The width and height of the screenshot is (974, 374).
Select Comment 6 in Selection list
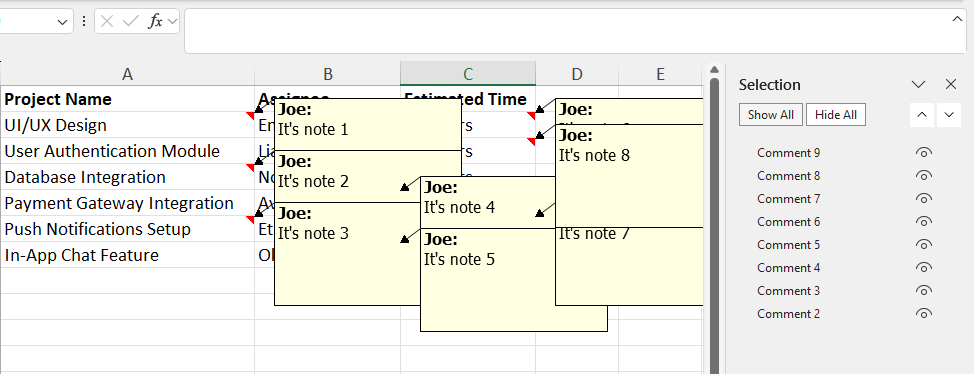coord(788,222)
